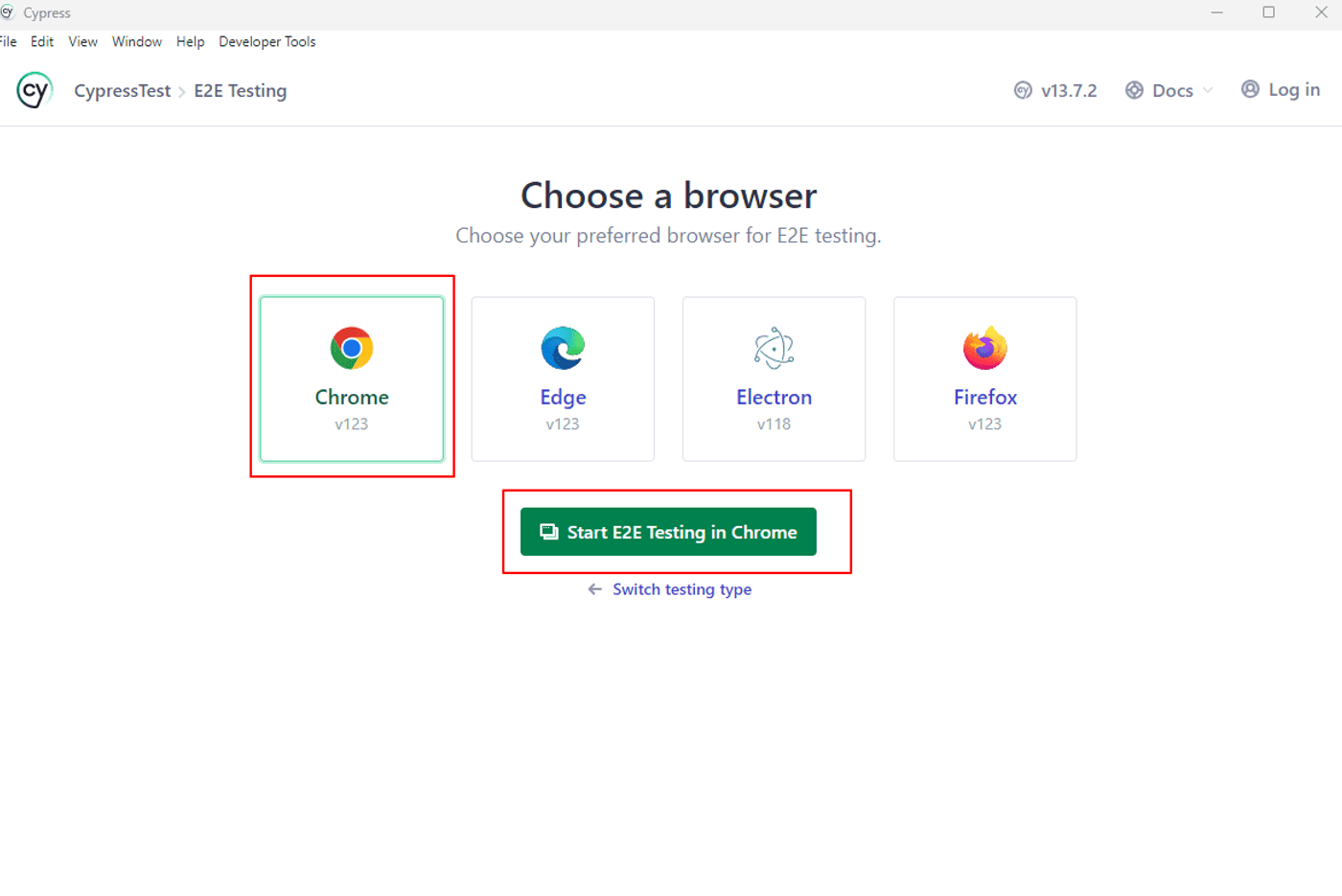Screen dimensions: 1342x896
Task: Click the Cypress version icon beside v13.7.2
Action: tap(1023, 90)
